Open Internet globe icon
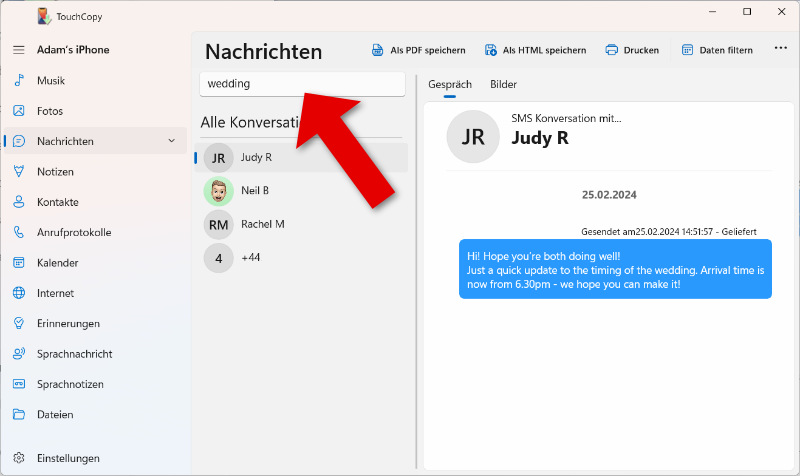Viewport: 800px width, 476px height. [x=18, y=293]
